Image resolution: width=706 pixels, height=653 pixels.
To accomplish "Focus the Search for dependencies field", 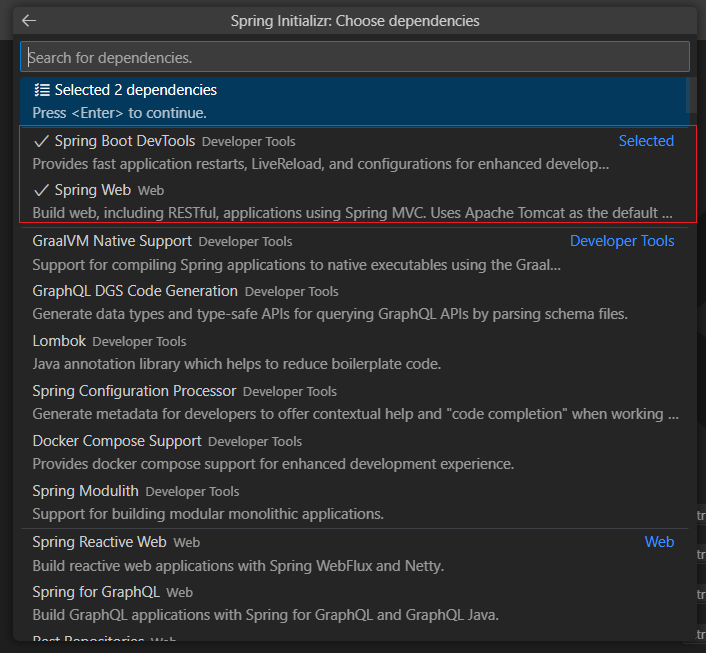I will pos(355,57).
